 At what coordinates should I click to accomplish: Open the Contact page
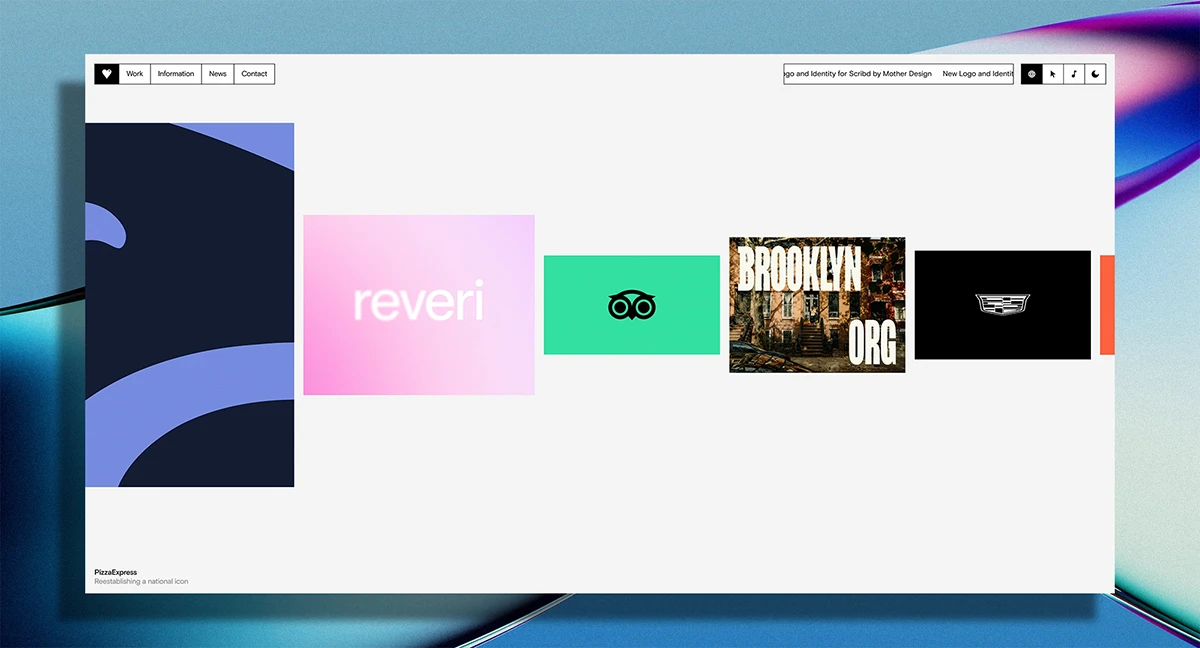pos(255,74)
